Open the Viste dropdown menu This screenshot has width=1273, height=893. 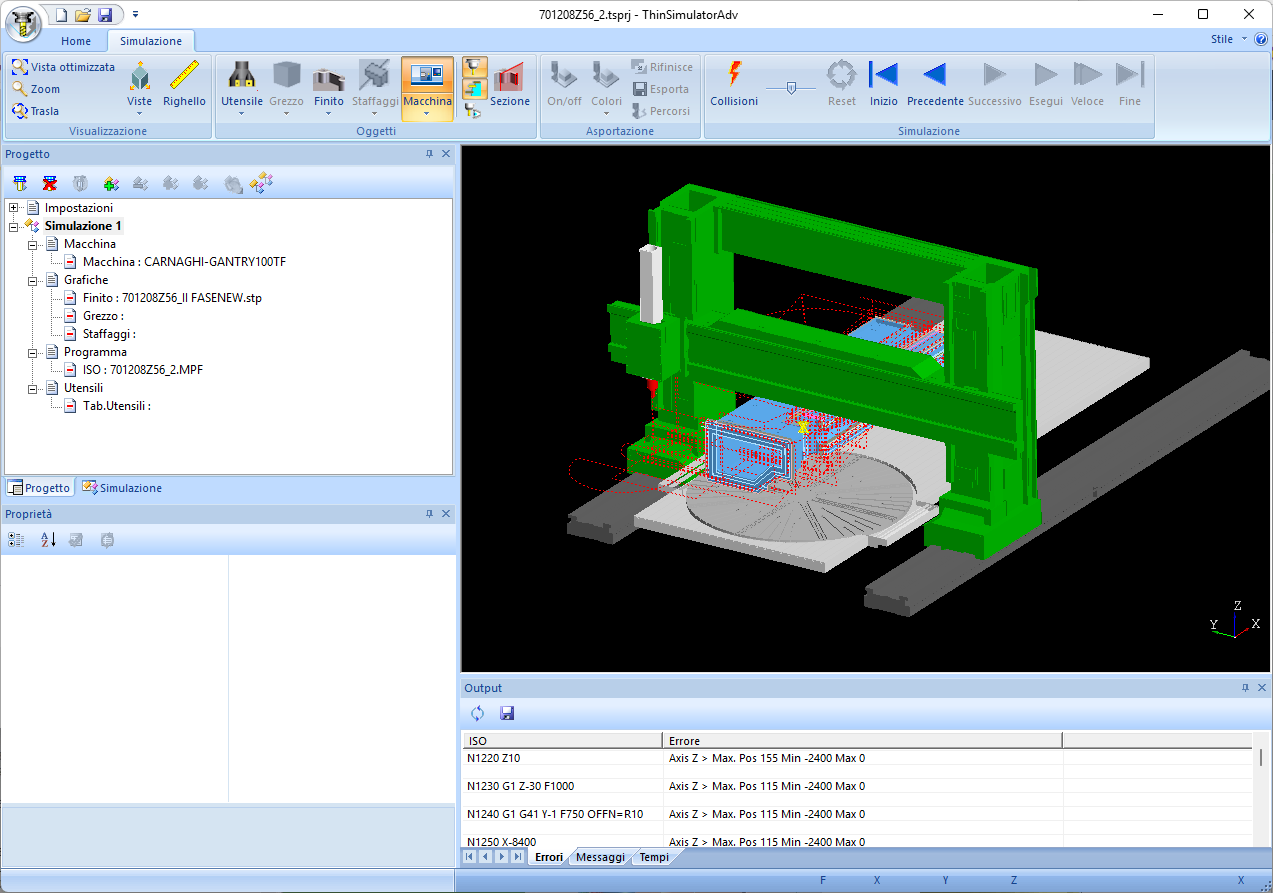(x=140, y=102)
